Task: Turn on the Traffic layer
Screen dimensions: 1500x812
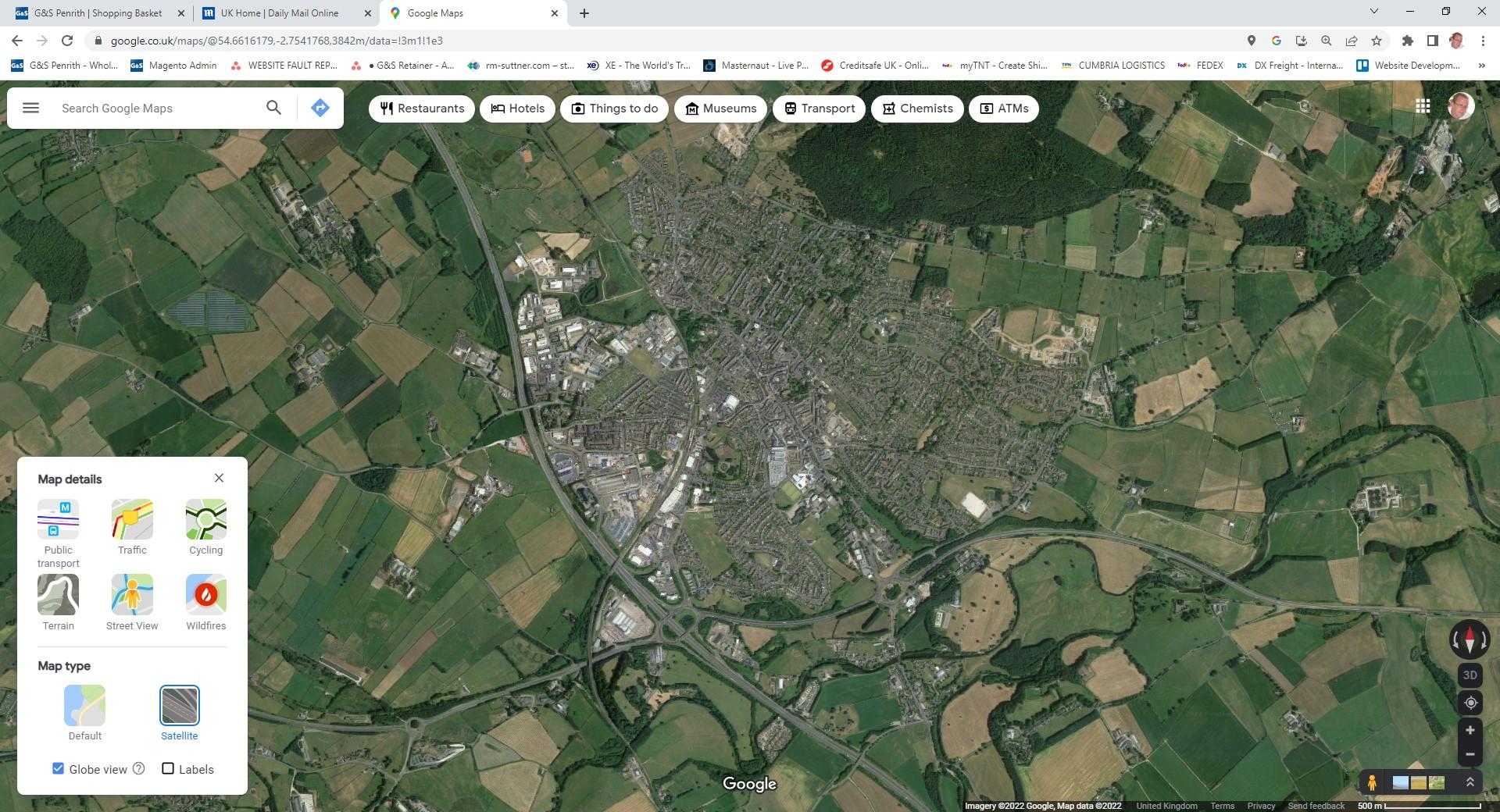Action: [132, 528]
